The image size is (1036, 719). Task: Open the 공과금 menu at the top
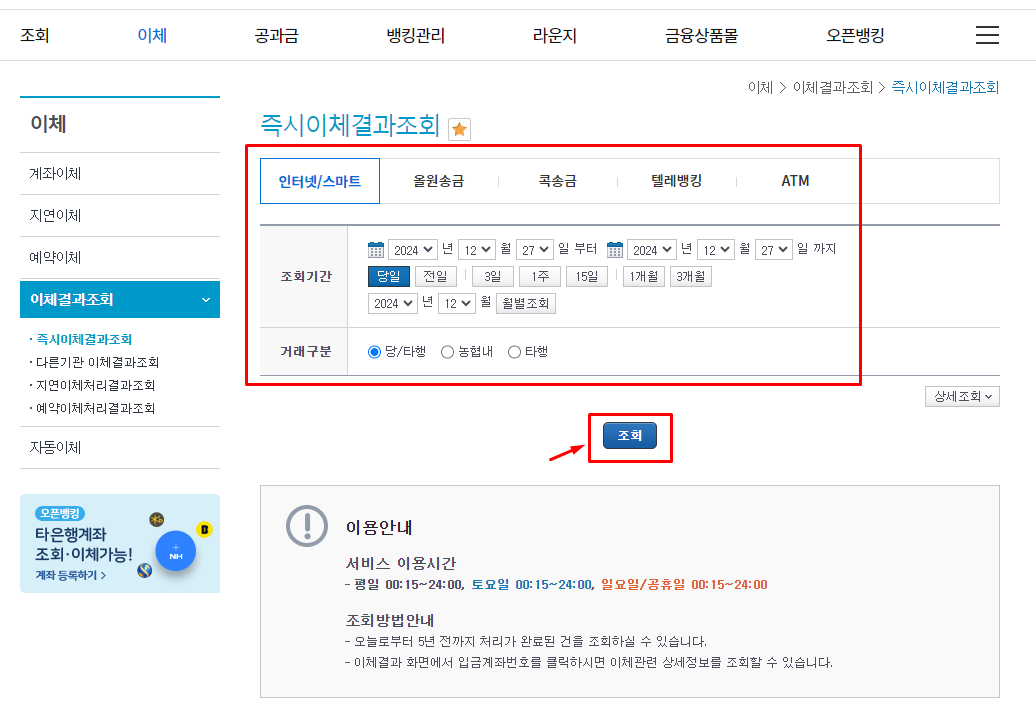click(x=277, y=34)
